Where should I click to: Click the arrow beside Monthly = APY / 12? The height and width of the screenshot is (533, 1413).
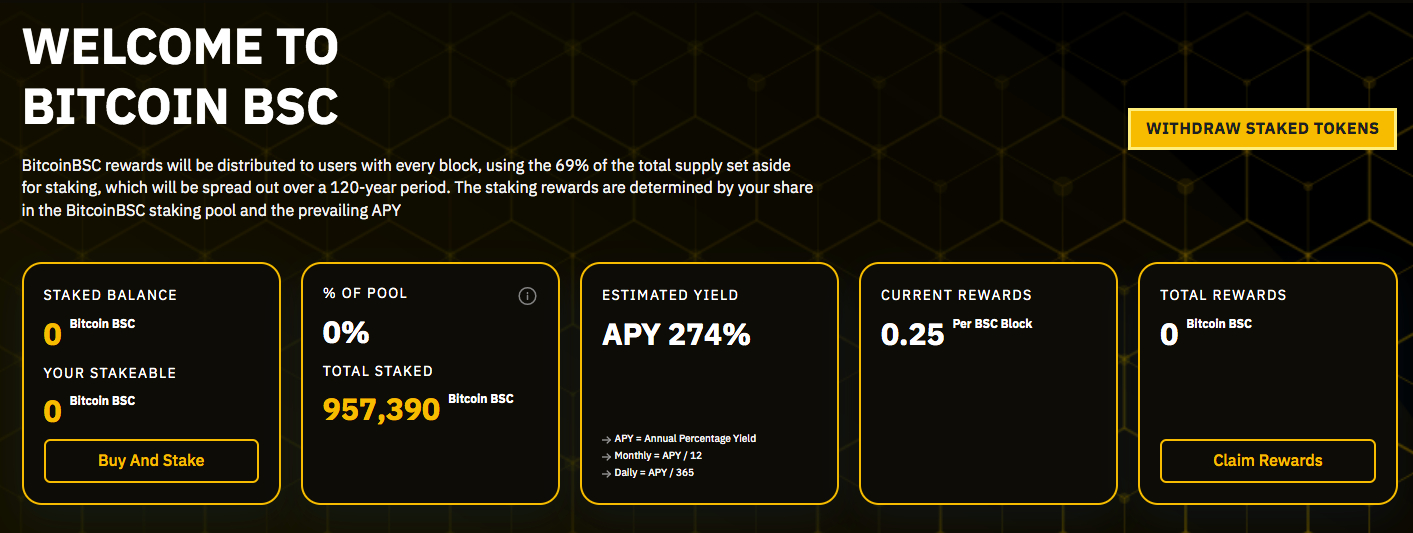point(606,456)
